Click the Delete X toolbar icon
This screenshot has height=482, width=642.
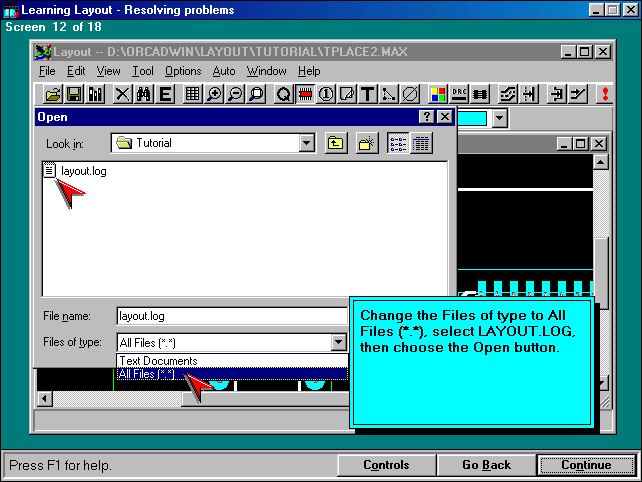(123, 94)
